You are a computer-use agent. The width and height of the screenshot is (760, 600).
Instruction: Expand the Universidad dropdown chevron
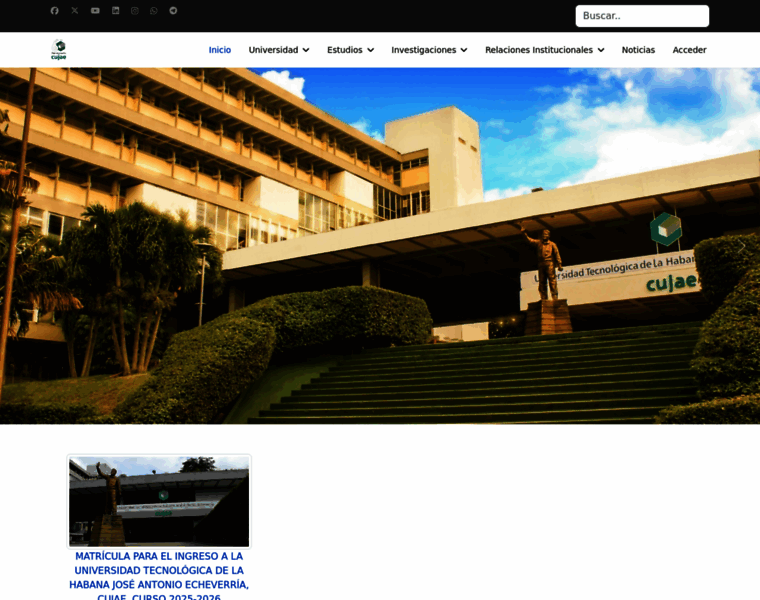306,50
